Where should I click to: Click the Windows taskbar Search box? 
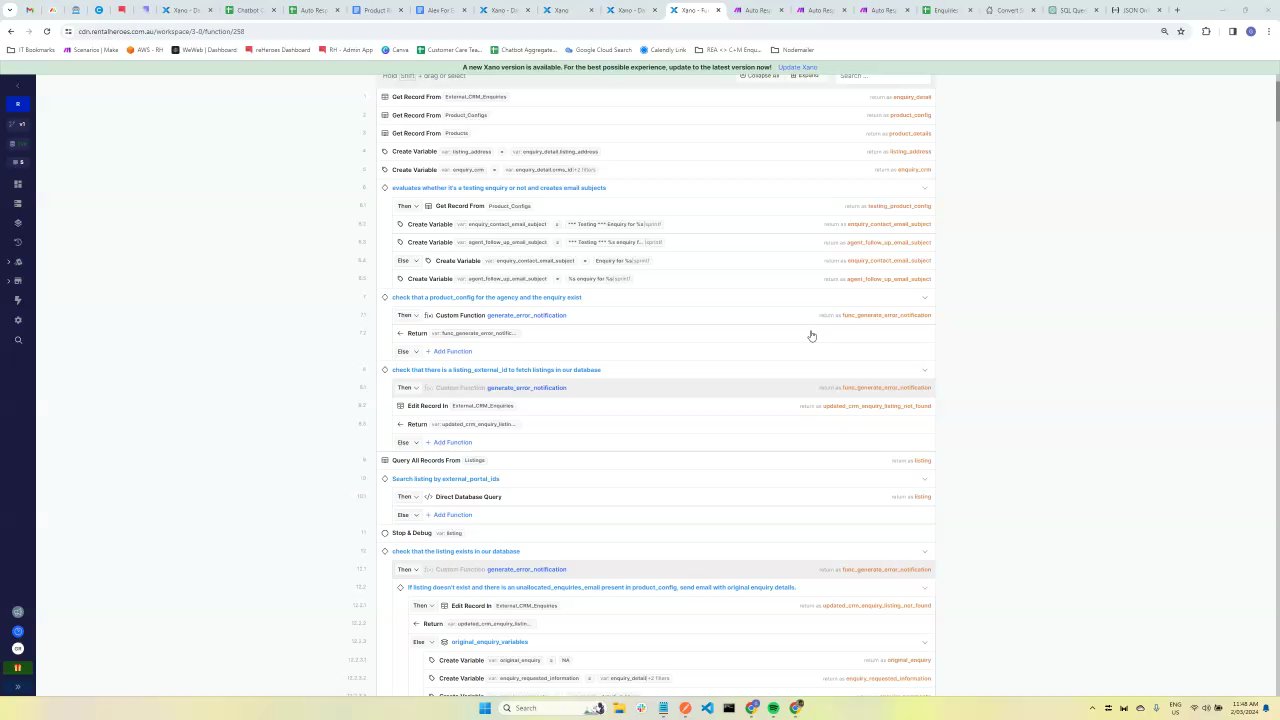(552, 708)
